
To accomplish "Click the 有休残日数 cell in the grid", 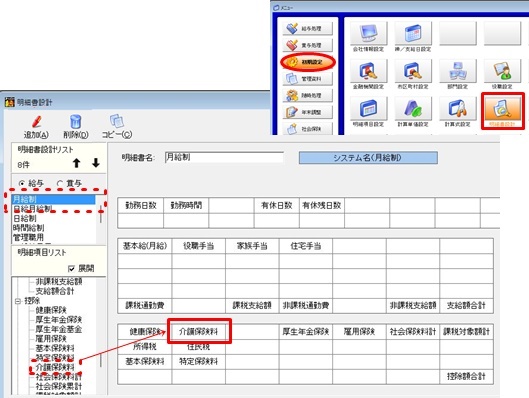I will pyautogui.click(x=322, y=205).
